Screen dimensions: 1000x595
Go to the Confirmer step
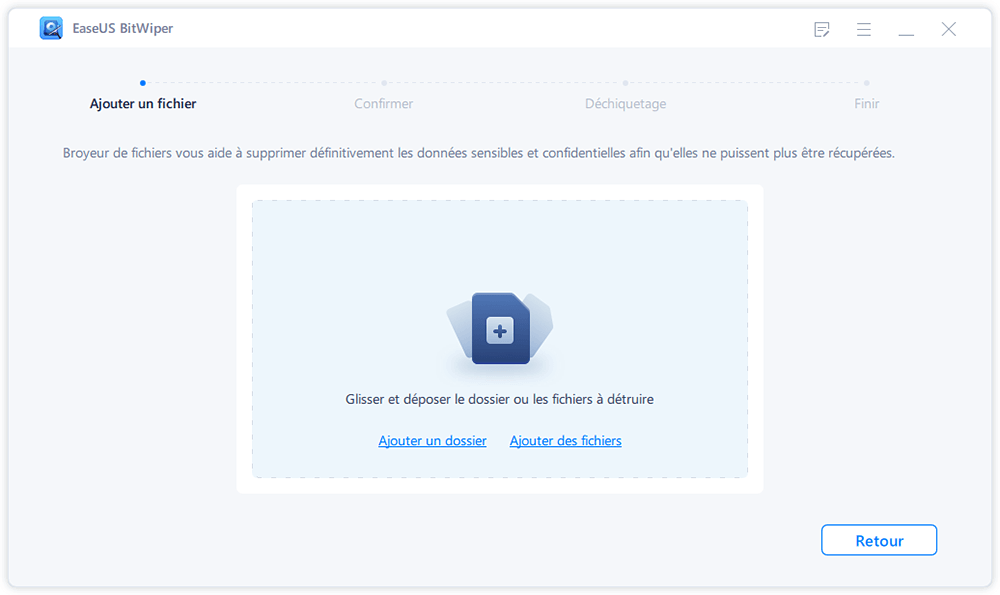pyautogui.click(x=384, y=104)
